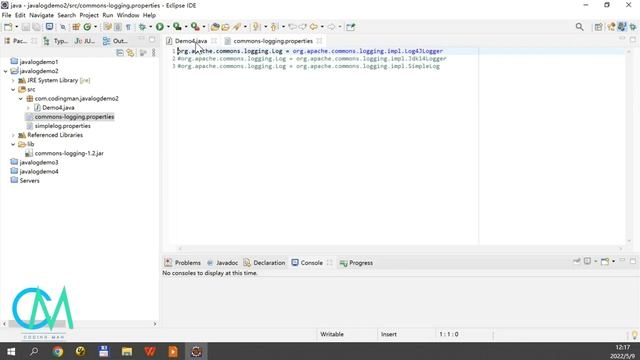Open the Back history dropdown arrow
The width and height of the screenshot is (640, 360).
(x=322, y=27)
